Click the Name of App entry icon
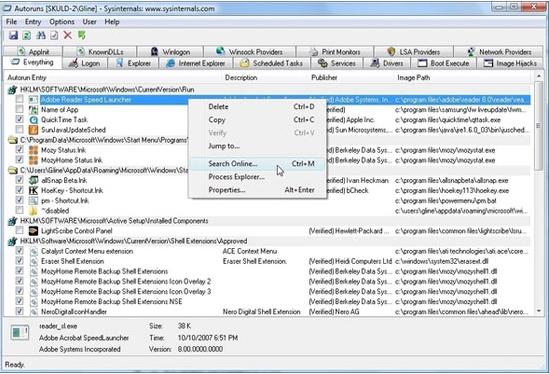This screenshot has height=374, width=549. [33, 110]
